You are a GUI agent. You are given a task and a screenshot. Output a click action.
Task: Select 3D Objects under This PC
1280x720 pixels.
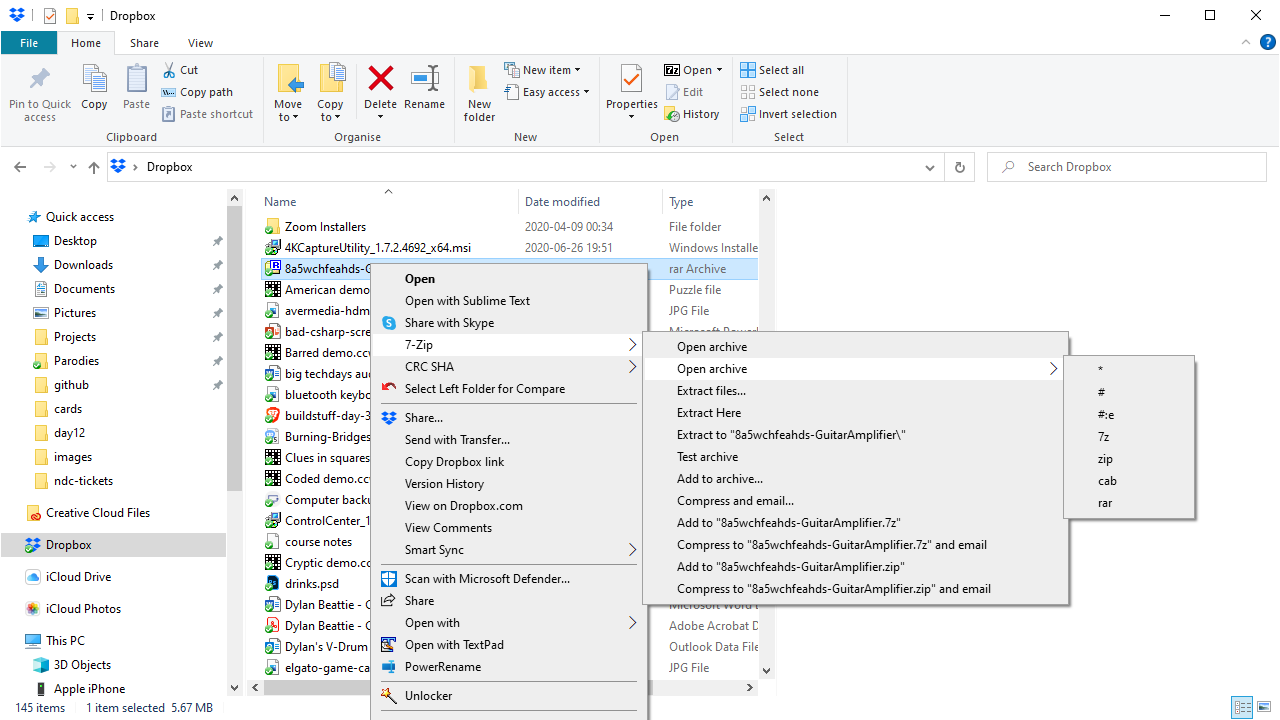click(x=82, y=665)
